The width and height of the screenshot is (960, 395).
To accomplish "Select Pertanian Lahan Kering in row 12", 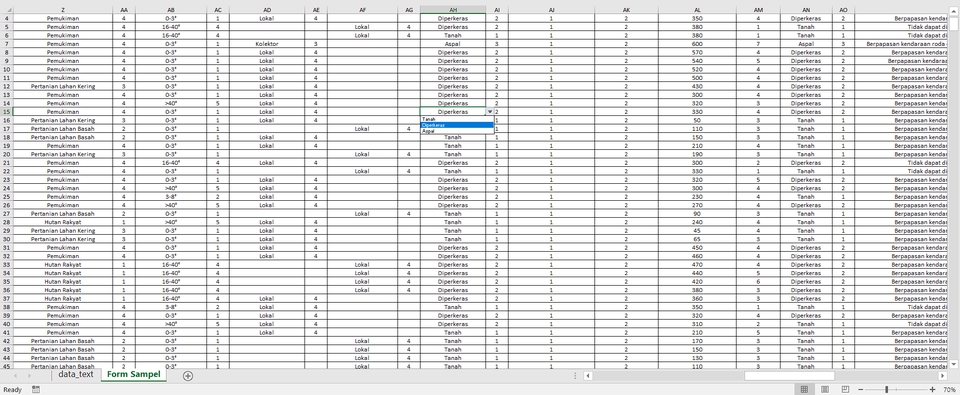I will click(x=62, y=86).
